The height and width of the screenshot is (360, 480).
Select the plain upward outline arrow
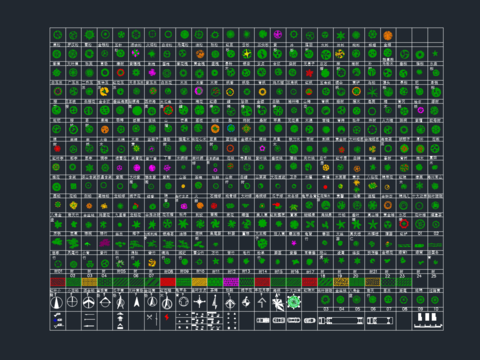[x=262, y=302]
